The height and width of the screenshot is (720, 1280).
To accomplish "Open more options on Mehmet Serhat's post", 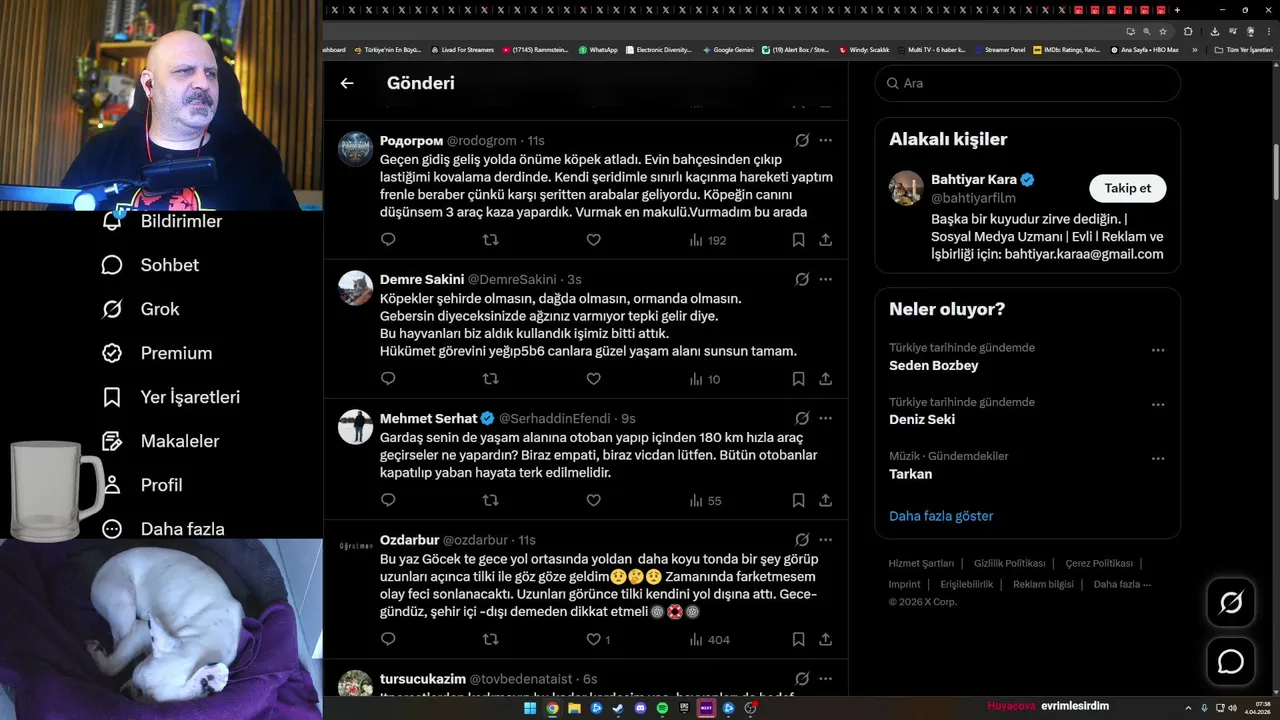I will [x=826, y=418].
